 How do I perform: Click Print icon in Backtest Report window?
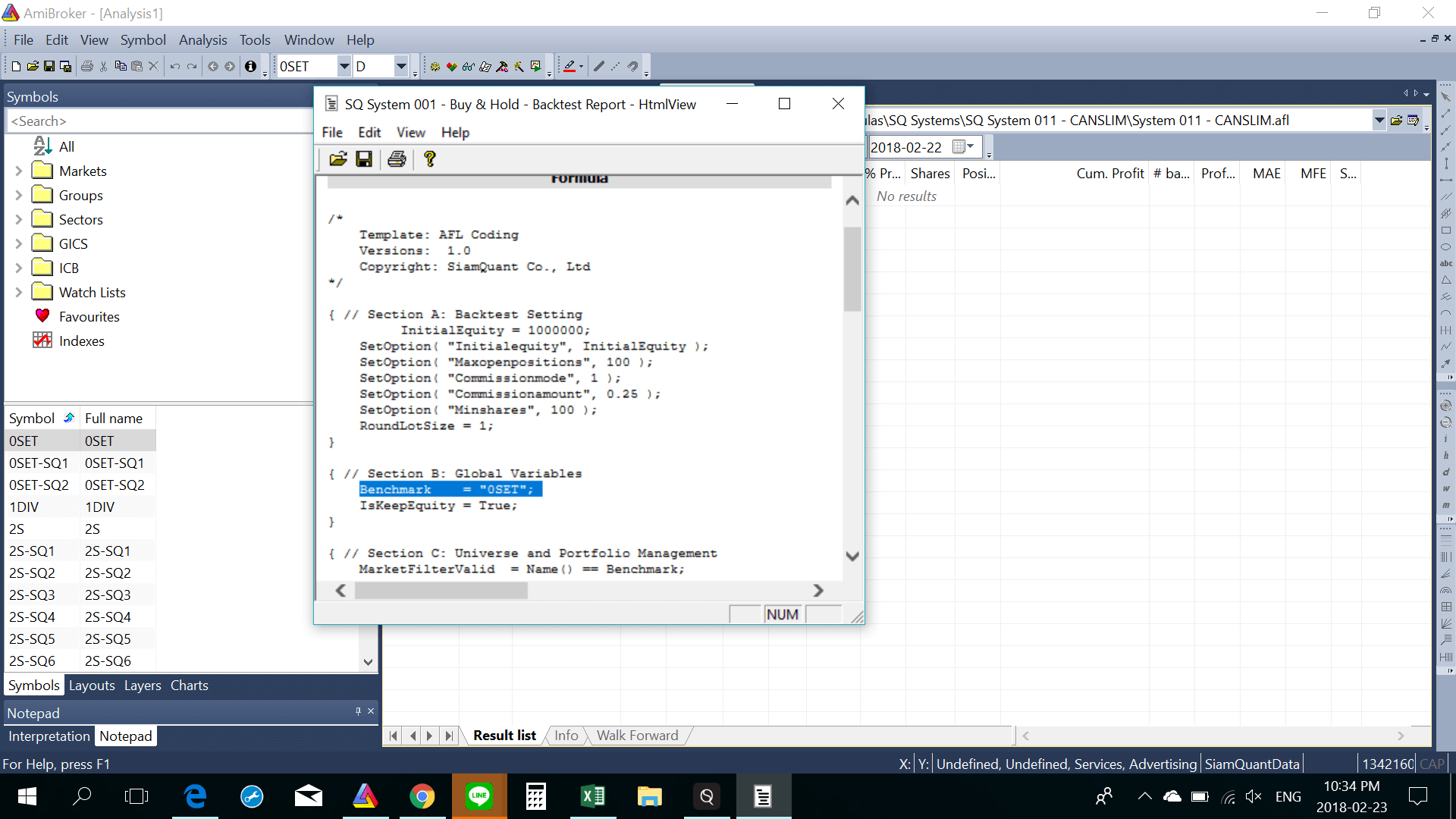tap(397, 159)
